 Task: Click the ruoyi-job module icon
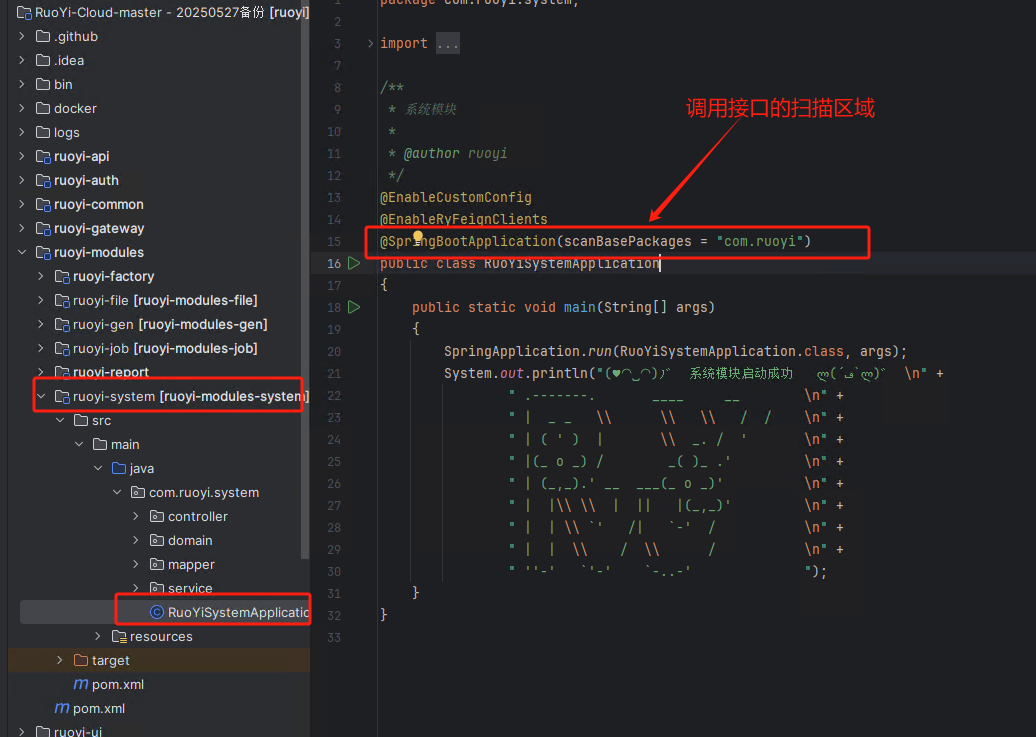(62, 348)
